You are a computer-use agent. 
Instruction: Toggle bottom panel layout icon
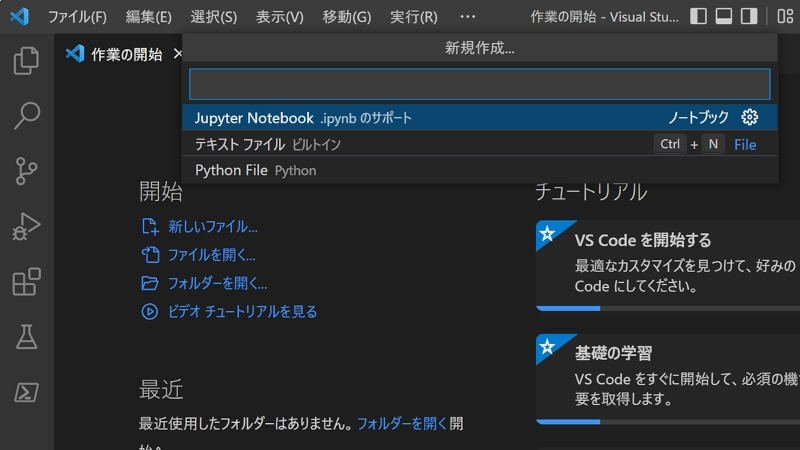click(723, 16)
